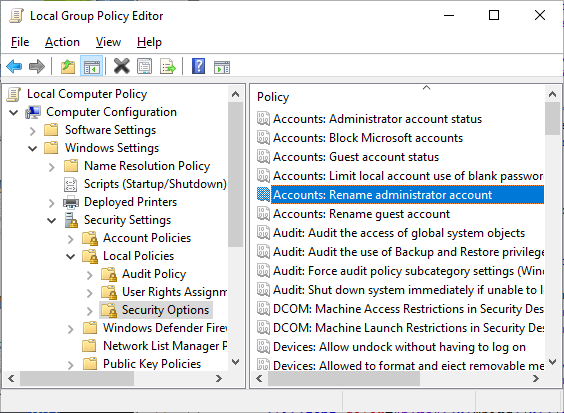Click the blue Help question mark icon

[x=199, y=67]
